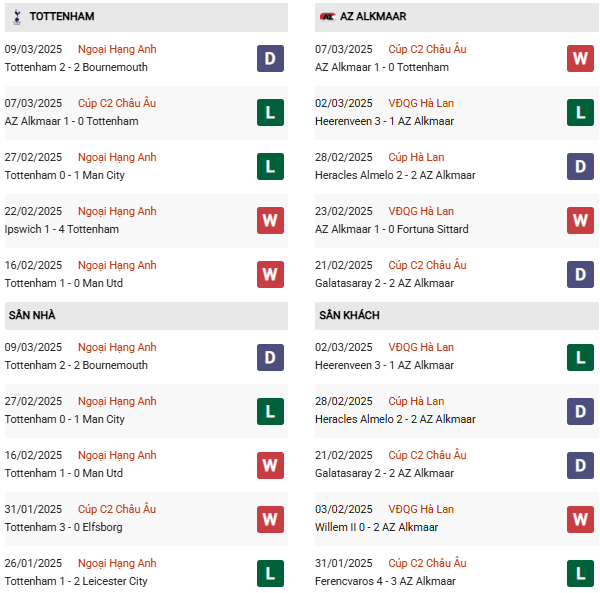Viewport: 600px width, 593px height.
Task: Click win badge for AZ Alkmaar 1-0 Tottenham under AZ Alkmaar header
Action: pyautogui.click(x=580, y=58)
